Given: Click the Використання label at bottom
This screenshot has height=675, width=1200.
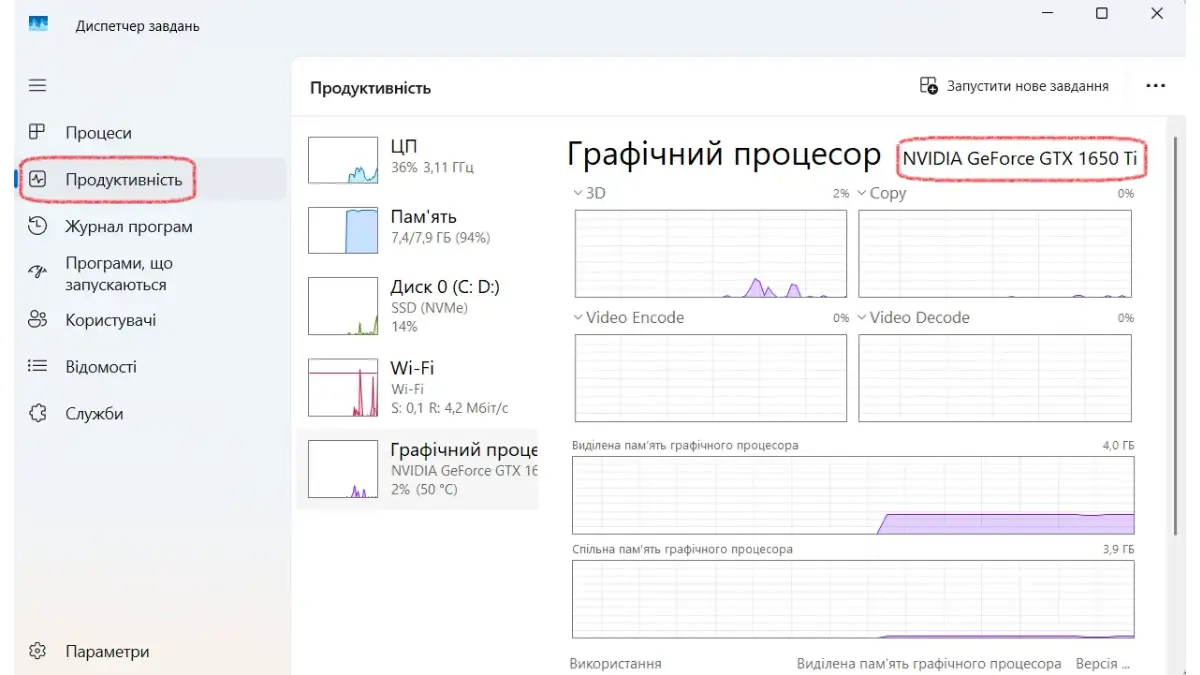Looking at the screenshot, I should [x=615, y=663].
